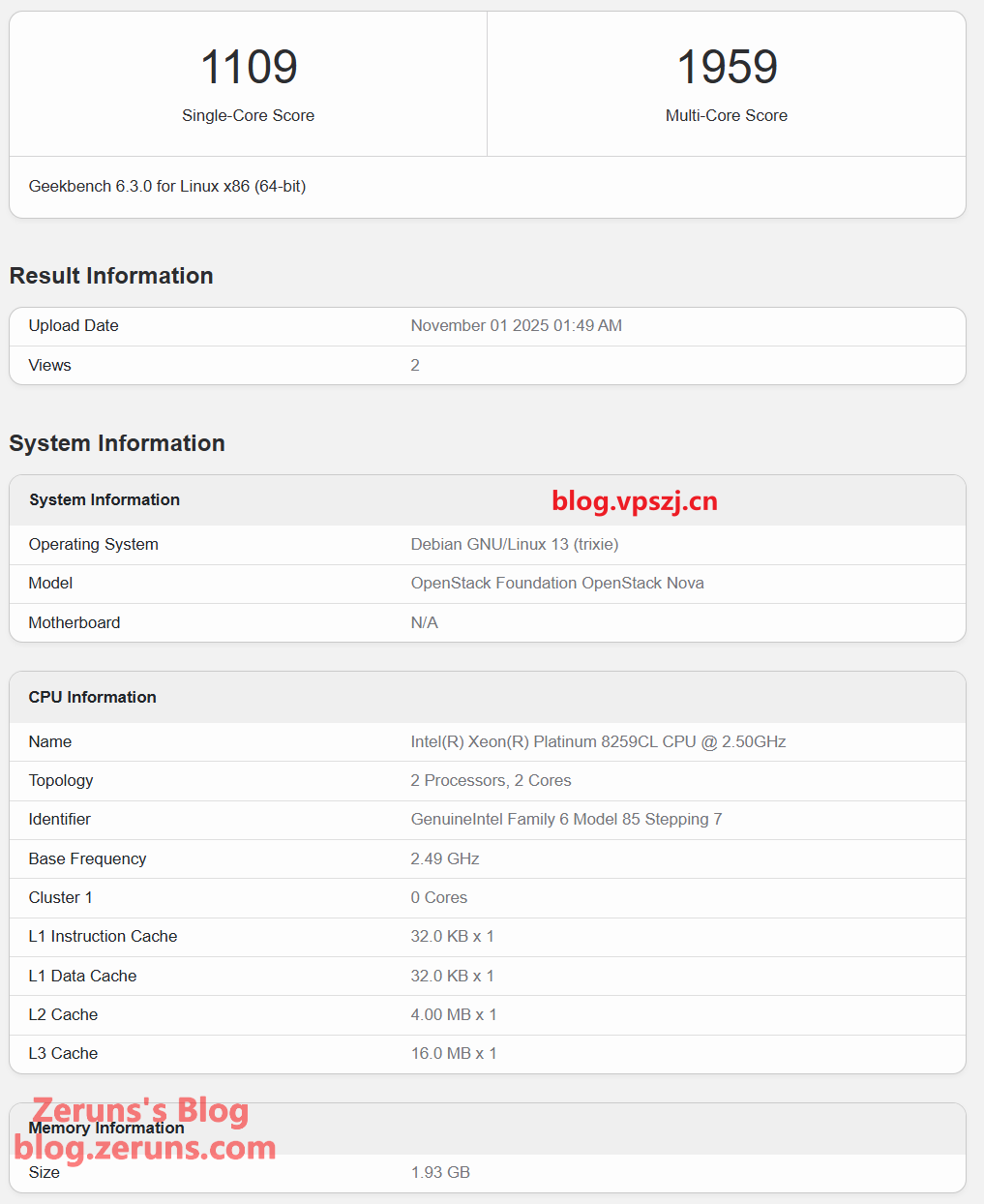Select the Upload Date value
Image resolution: width=984 pixels, height=1204 pixels.
[516, 325]
